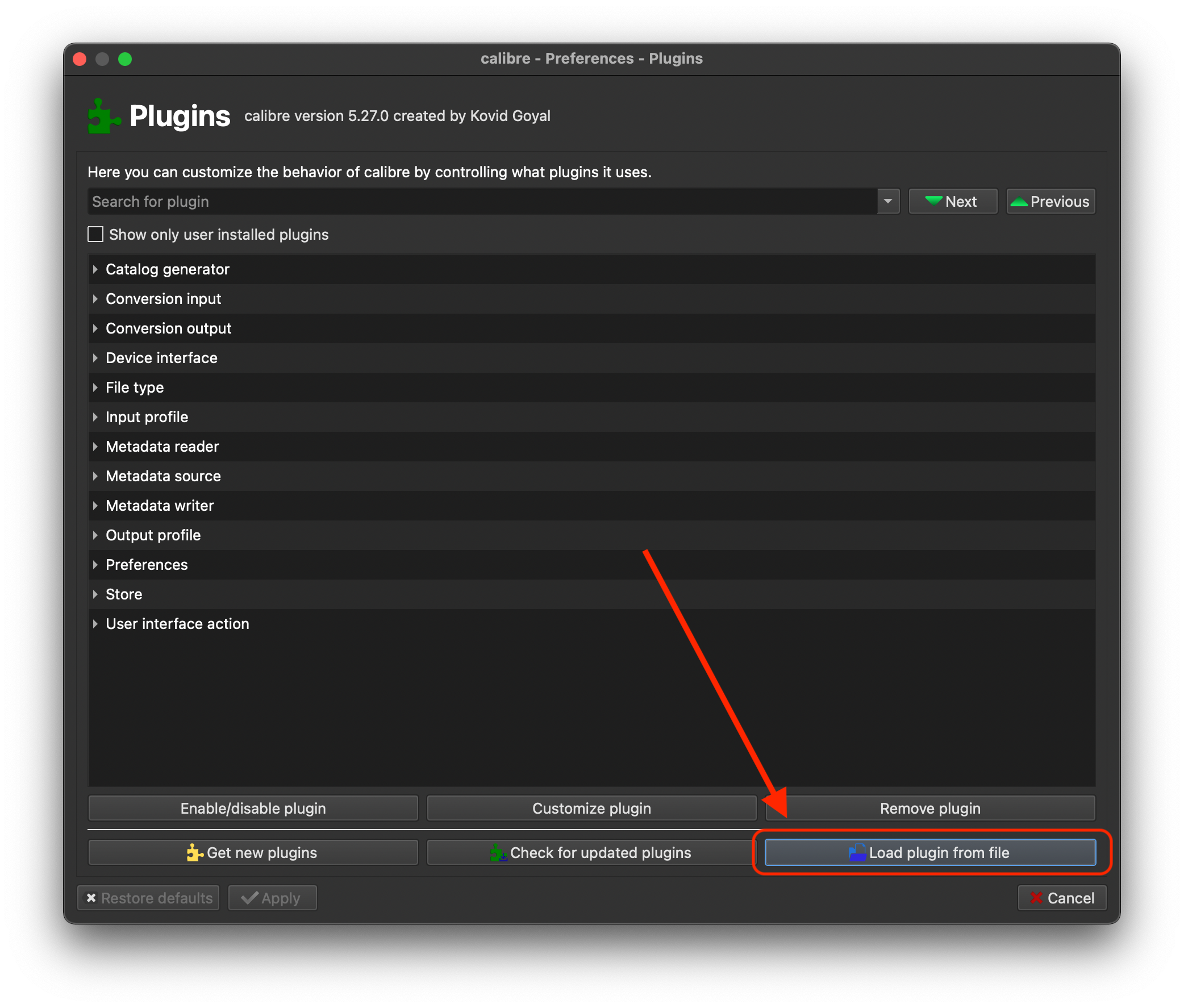Screen dimensions: 1184x1008
Task: Expand the Conversion input category
Action: pyautogui.click(x=95, y=299)
